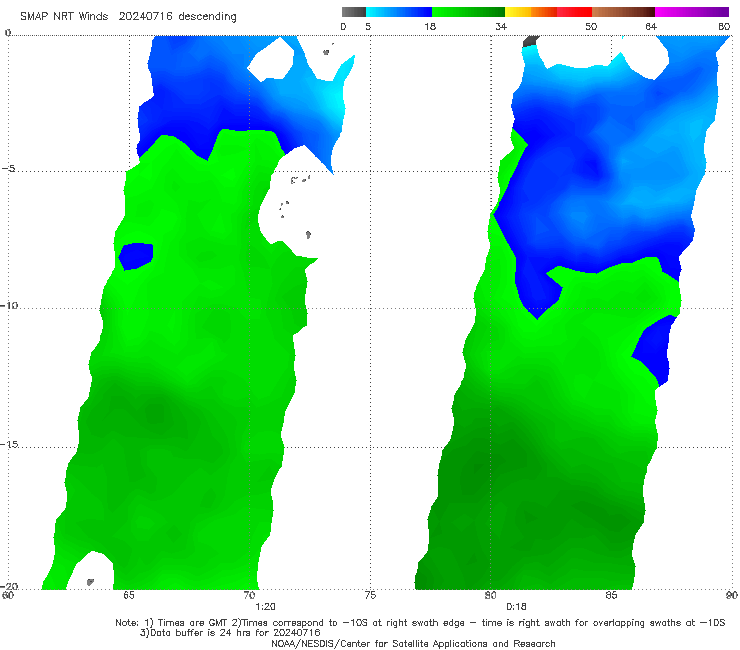Viewport: 740px width, 650px height.
Task: Click the latitude axis label "-20"
Action: 9,586
